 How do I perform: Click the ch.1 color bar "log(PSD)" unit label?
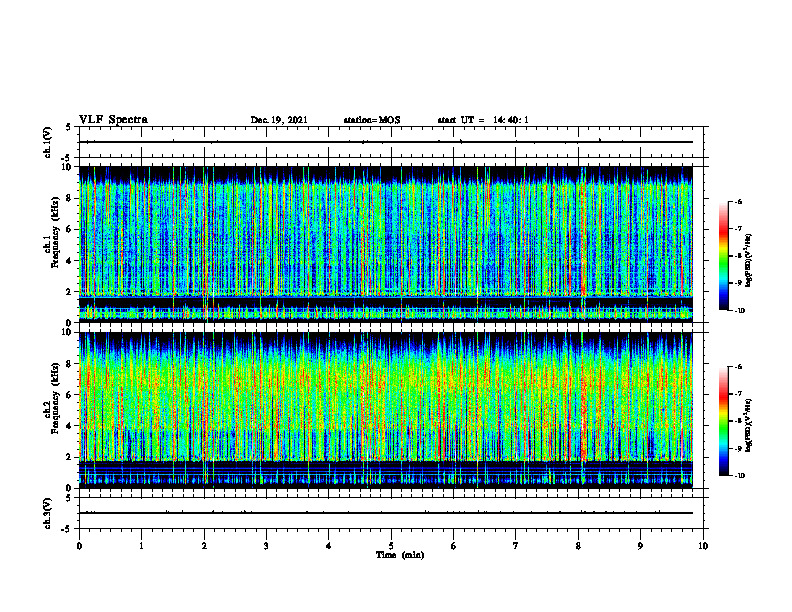749,261
